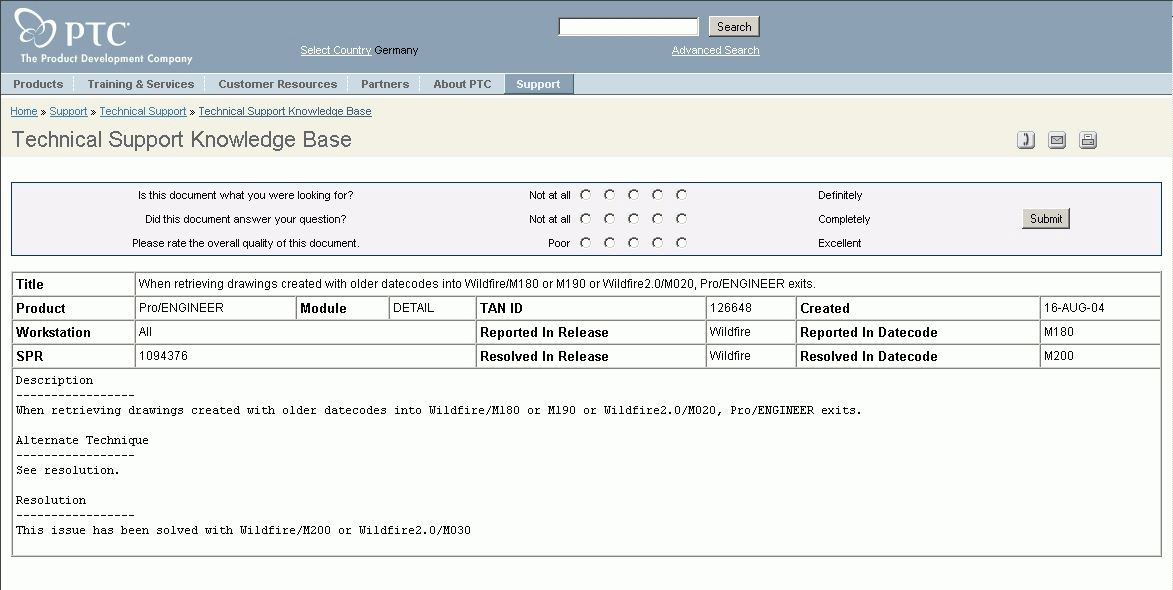Viewport: 1173px width, 590px height.
Task: Open the Products menu
Action: point(38,84)
